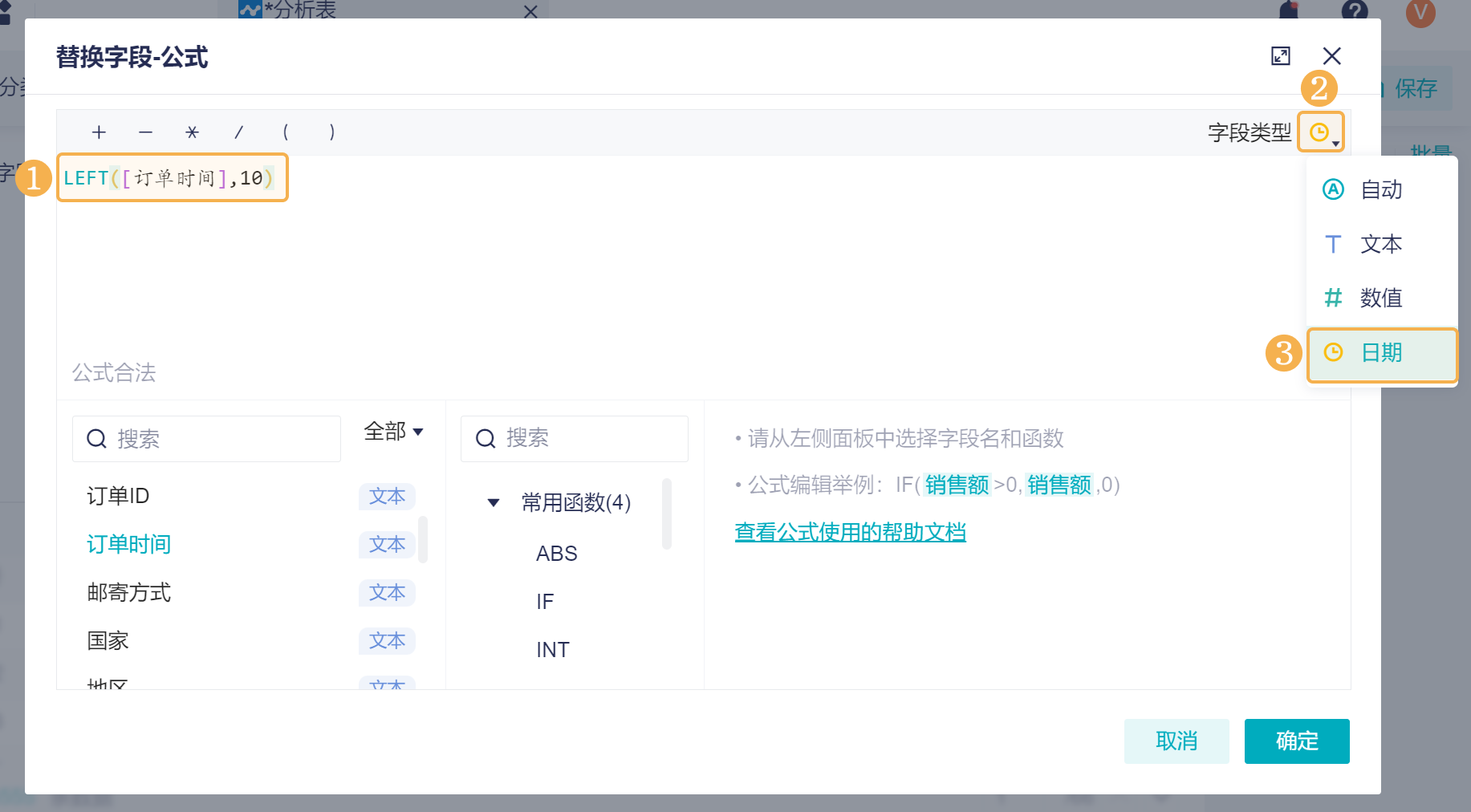Insert the ABS function
This screenshot has width=1471, height=812.
click(x=557, y=554)
